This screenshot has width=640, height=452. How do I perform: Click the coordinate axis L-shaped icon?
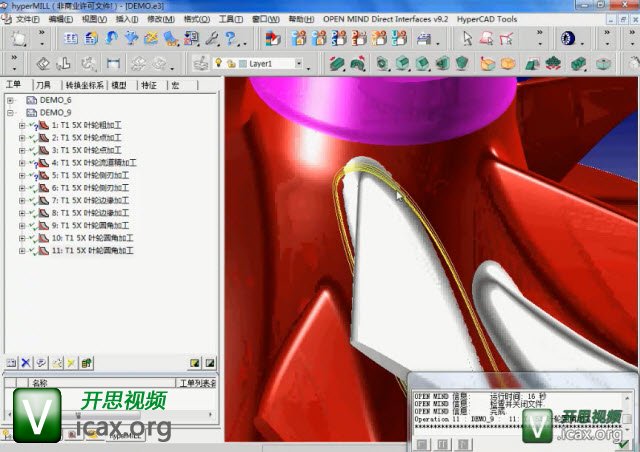63,63
